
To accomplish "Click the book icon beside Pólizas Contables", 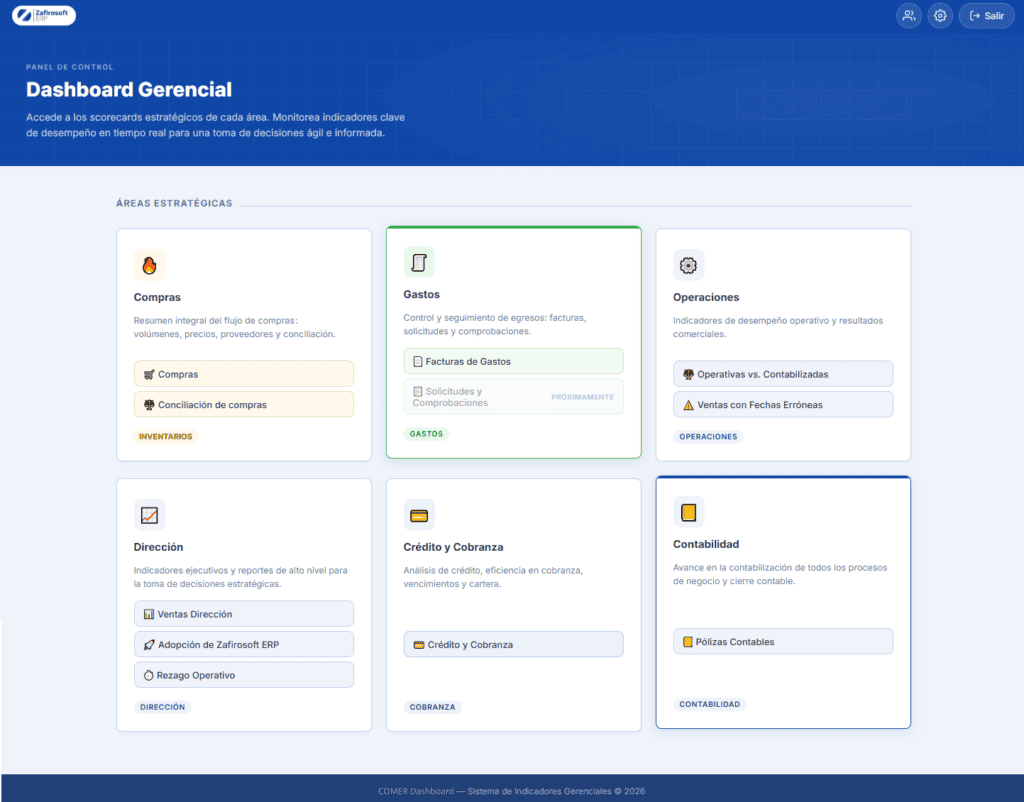I will pyautogui.click(x=688, y=642).
